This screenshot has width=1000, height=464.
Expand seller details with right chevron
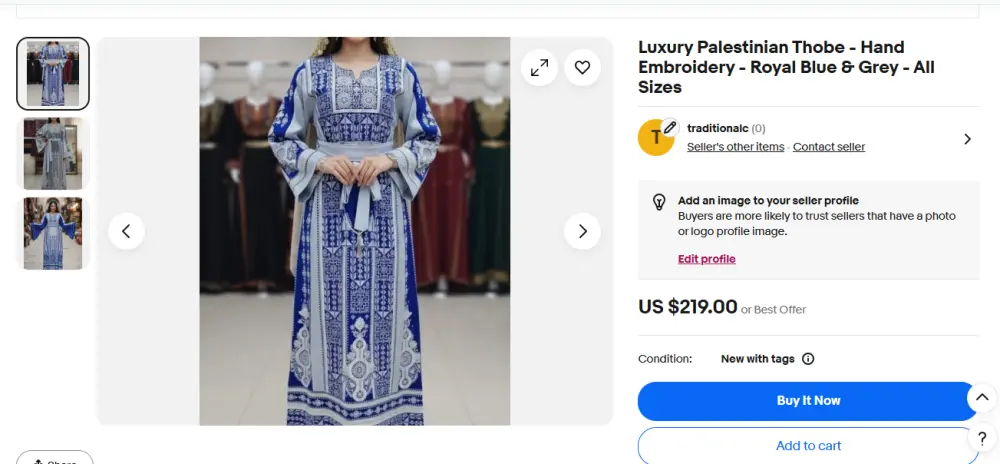(x=967, y=139)
